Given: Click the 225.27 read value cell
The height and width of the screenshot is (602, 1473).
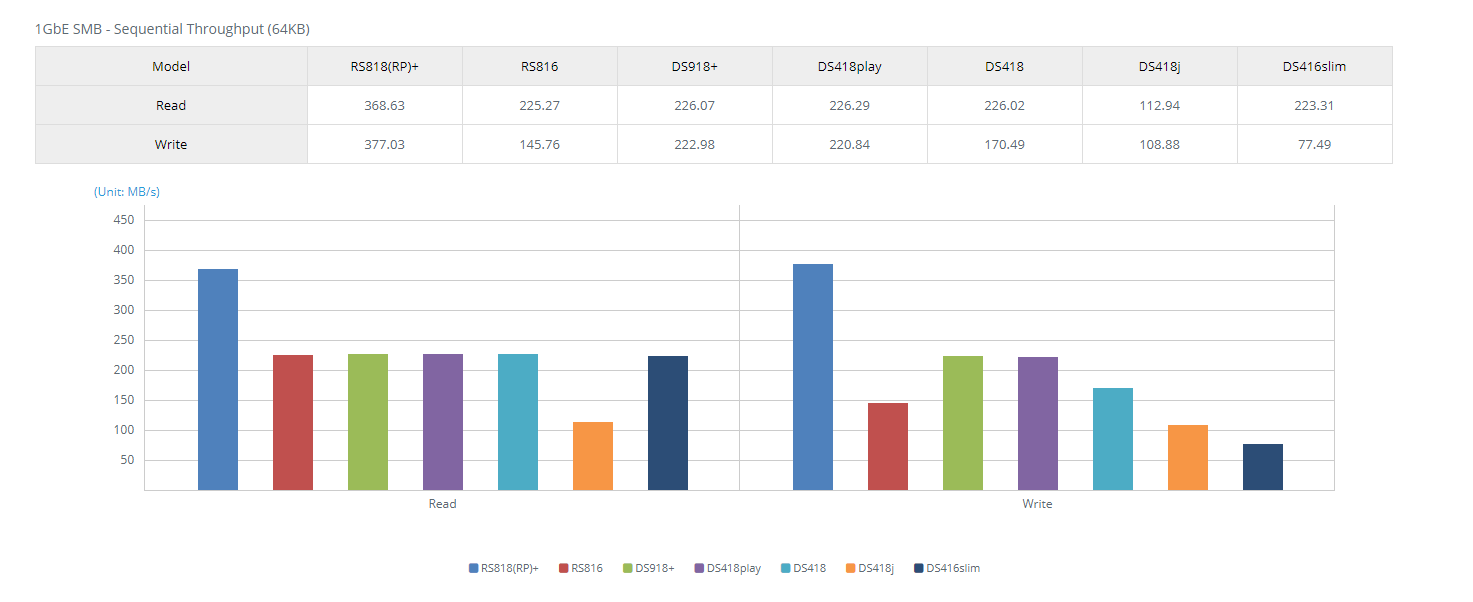Looking at the screenshot, I should (x=540, y=105).
